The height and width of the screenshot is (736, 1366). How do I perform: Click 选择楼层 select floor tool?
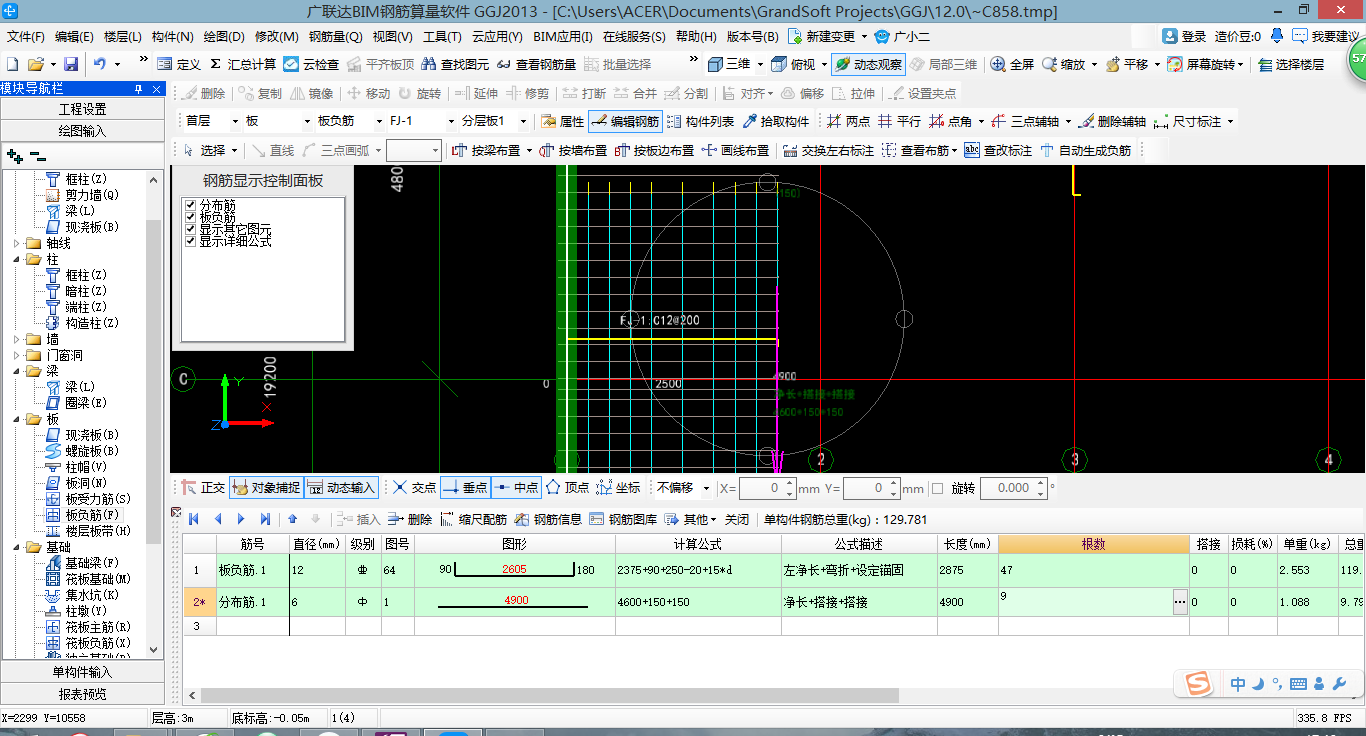[x=1291, y=64]
